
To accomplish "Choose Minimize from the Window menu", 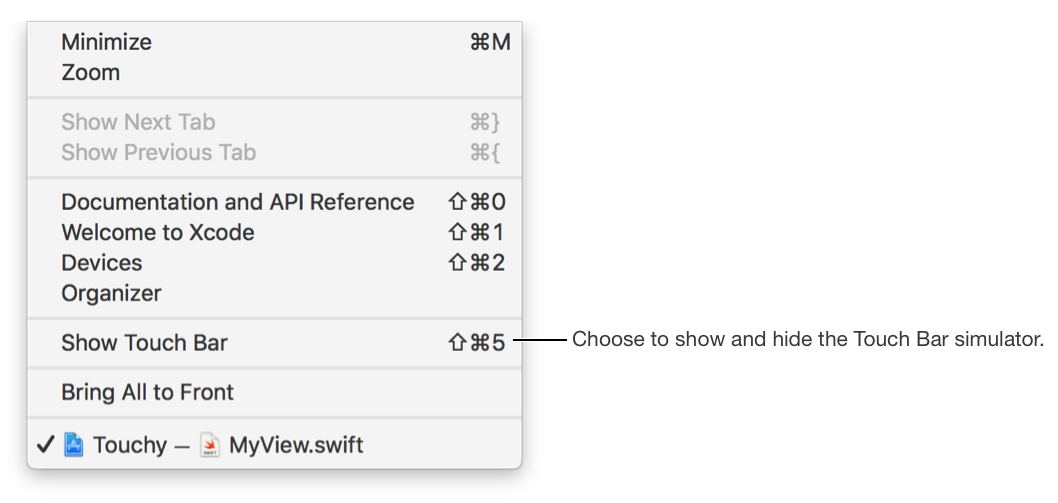I will tap(107, 42).
